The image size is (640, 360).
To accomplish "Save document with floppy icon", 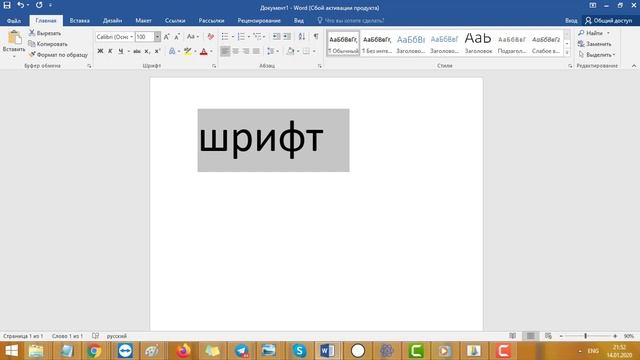I will [x=7, y=5].
